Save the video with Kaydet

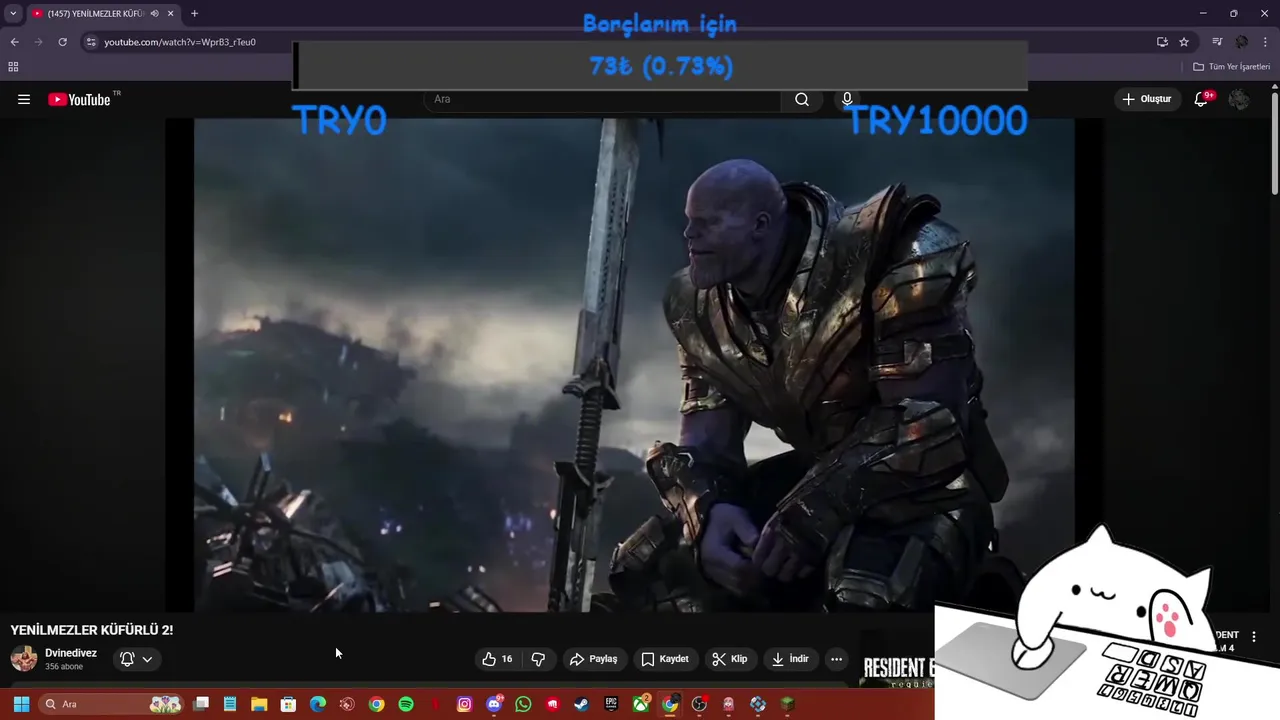(x=665, y=659)
